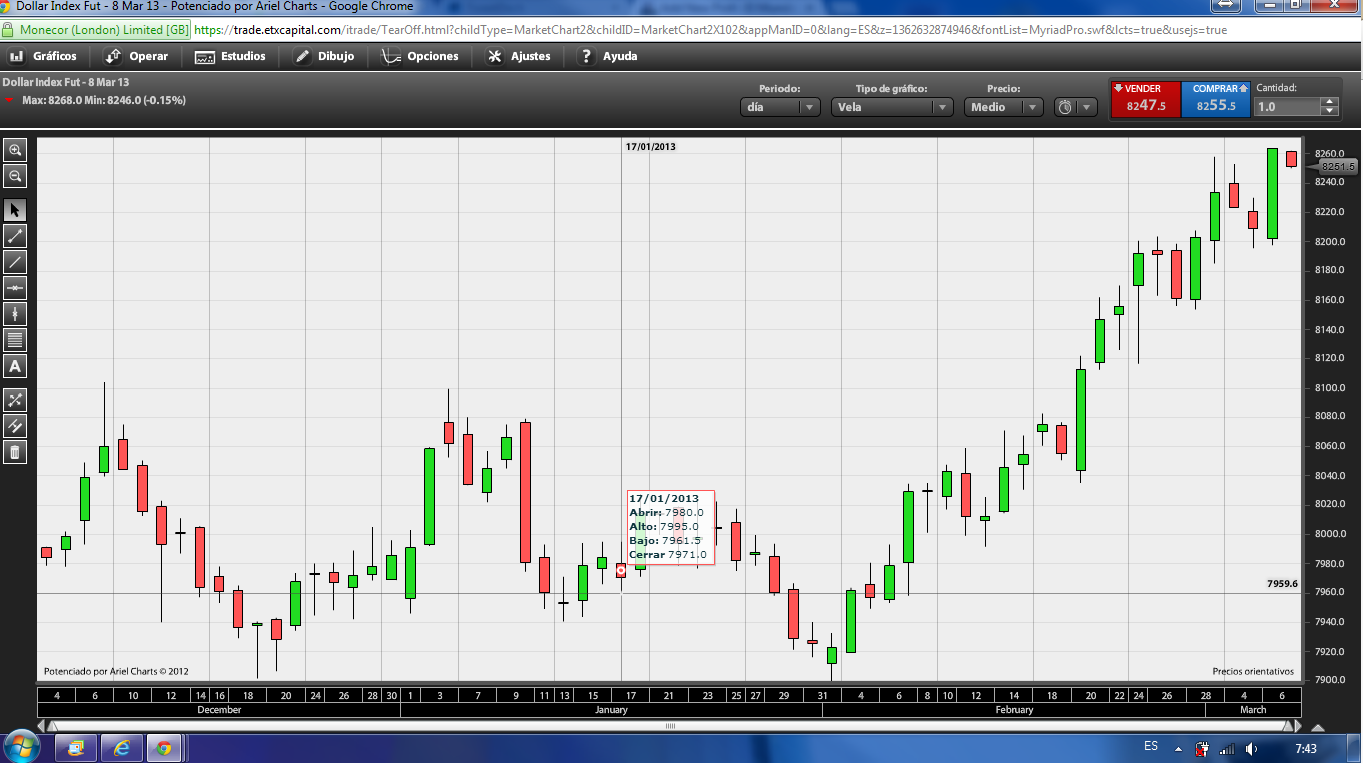This screenshot has width=1363, height=763.
Task: Pick the vertical line drawing tool
Action: click(x=15, y=314)
